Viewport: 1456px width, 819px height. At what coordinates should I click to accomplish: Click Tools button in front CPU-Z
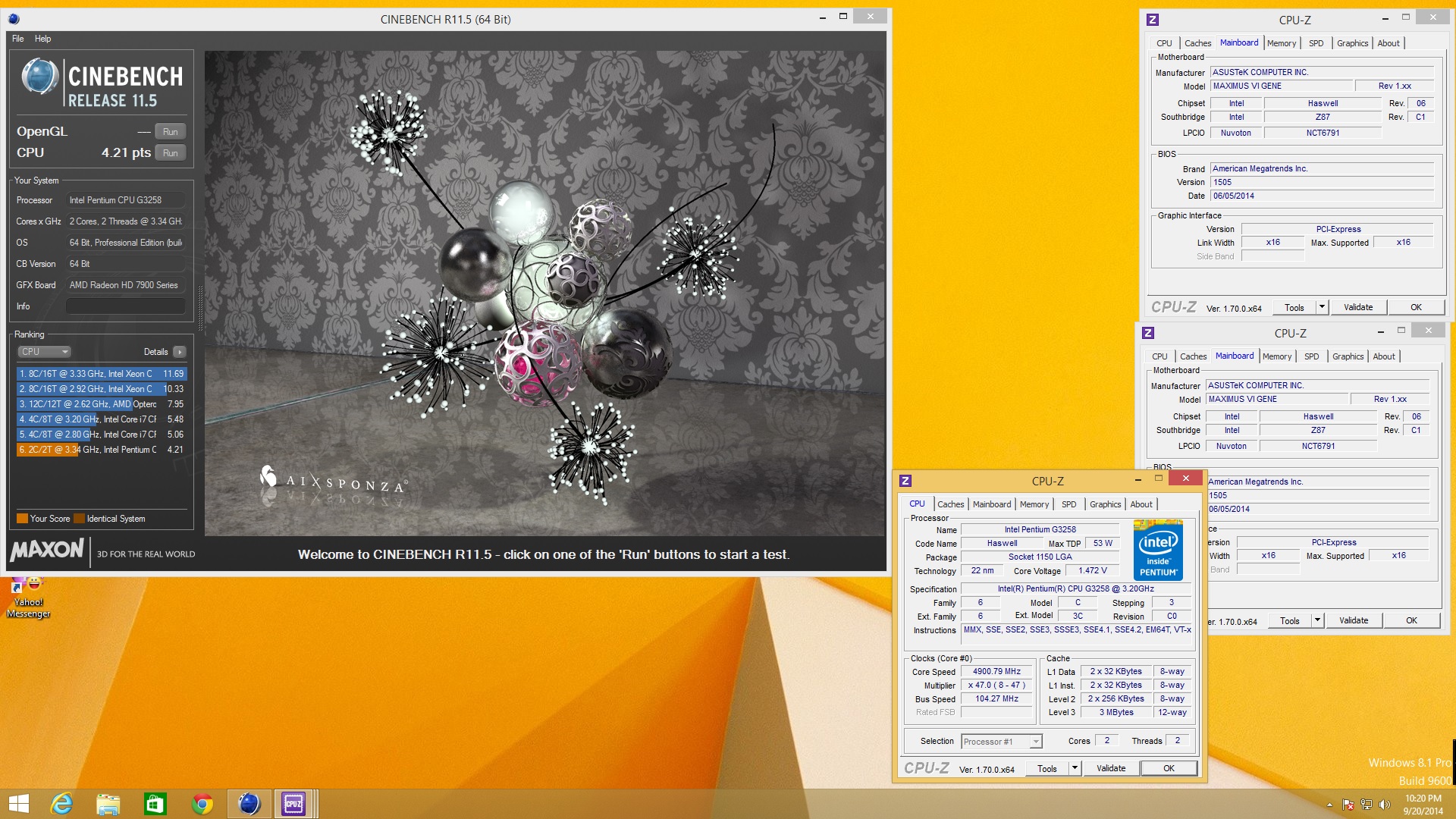pos(1046,768)
